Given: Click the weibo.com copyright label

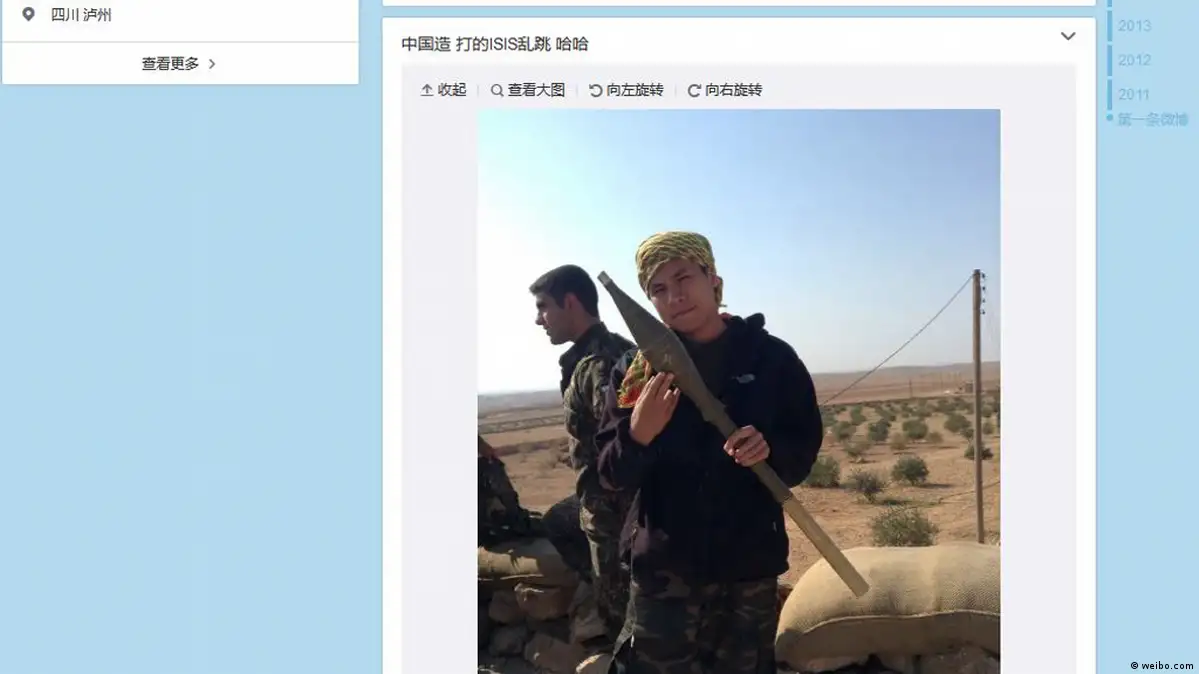Looking at the screenshot, I should pyautogui.click(x=1162, y=666).
